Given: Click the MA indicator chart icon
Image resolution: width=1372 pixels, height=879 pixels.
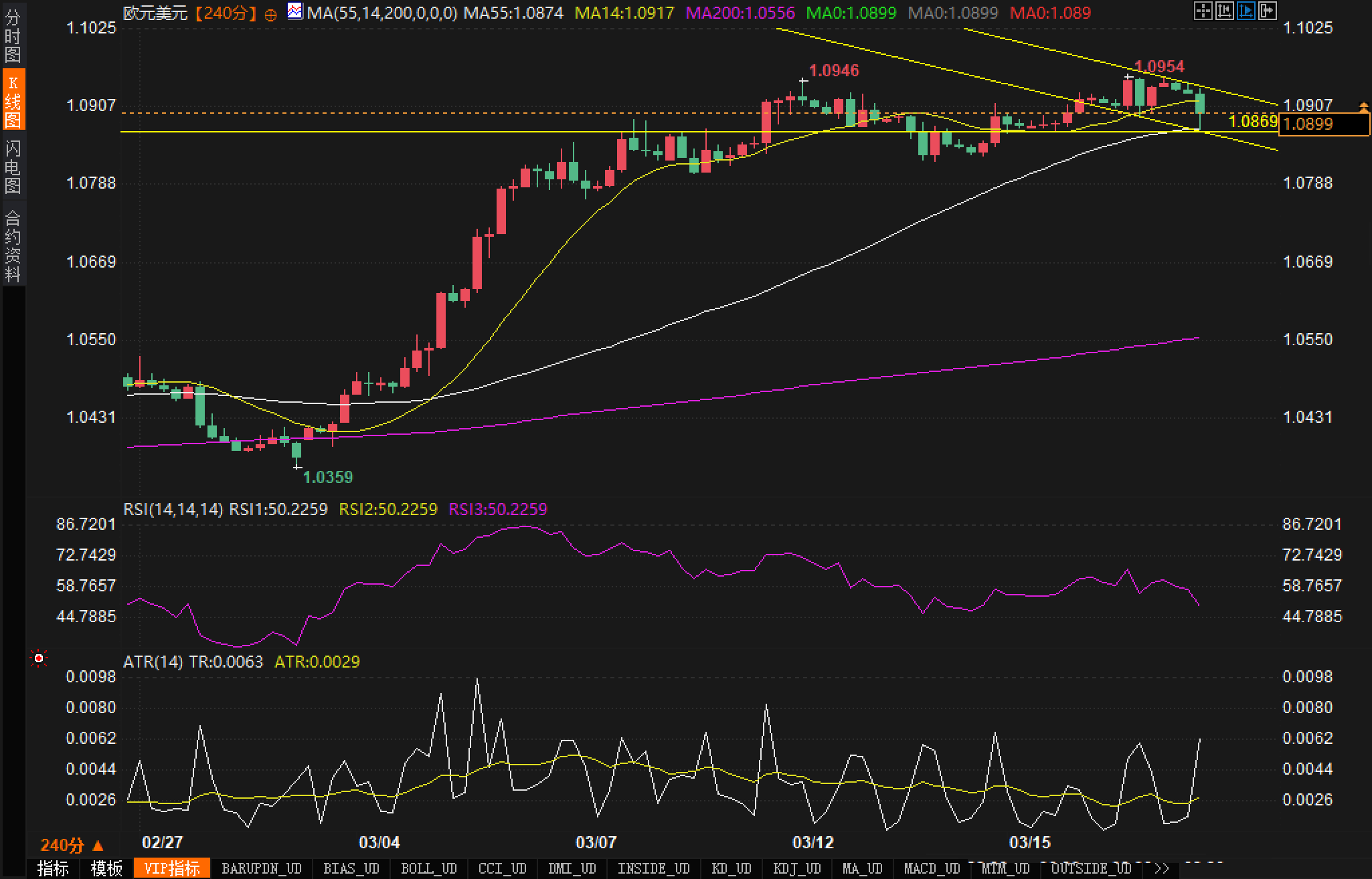Looking at the screenshot, I should tap(294, 11).
